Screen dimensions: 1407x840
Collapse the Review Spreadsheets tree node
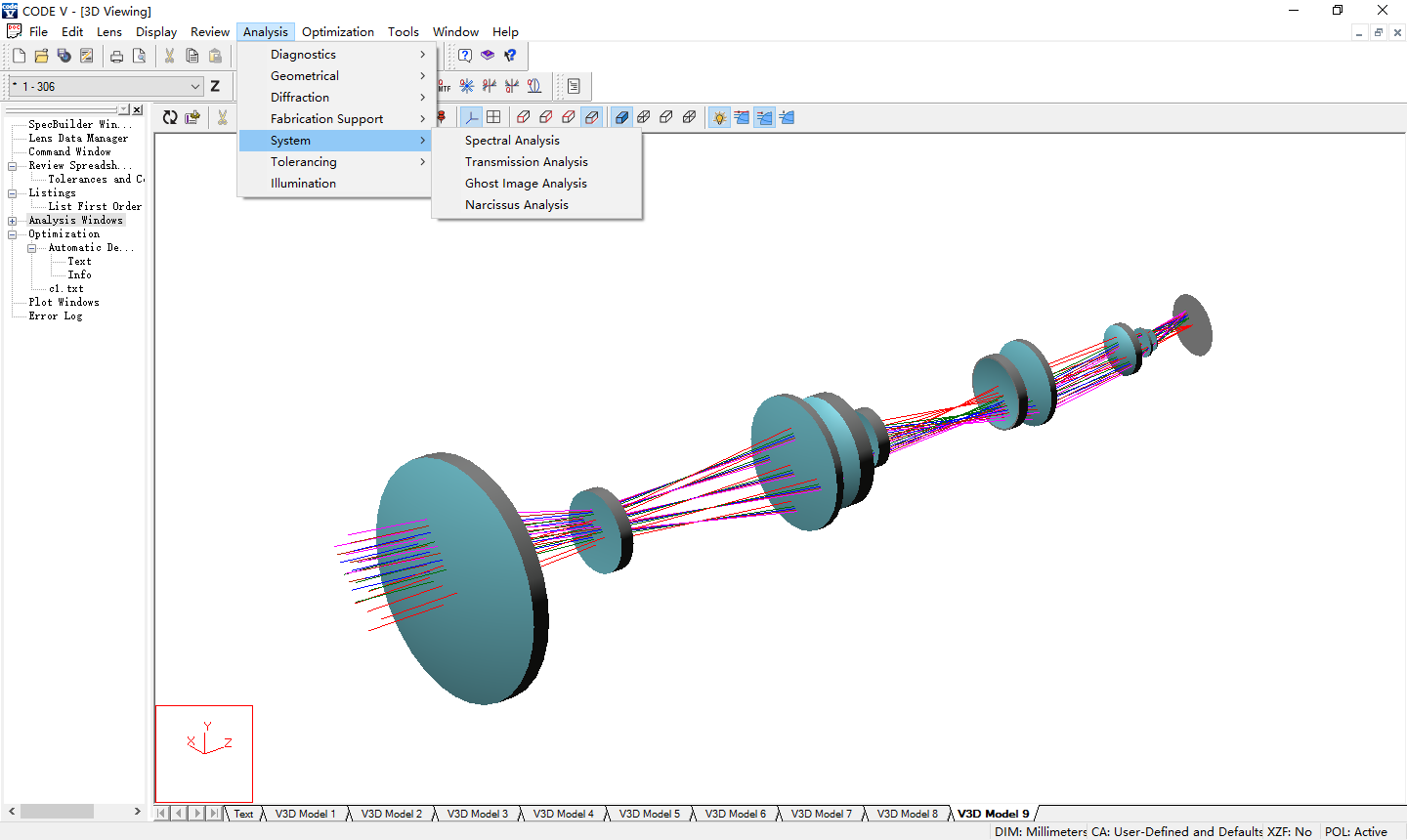tap(13, 166)
